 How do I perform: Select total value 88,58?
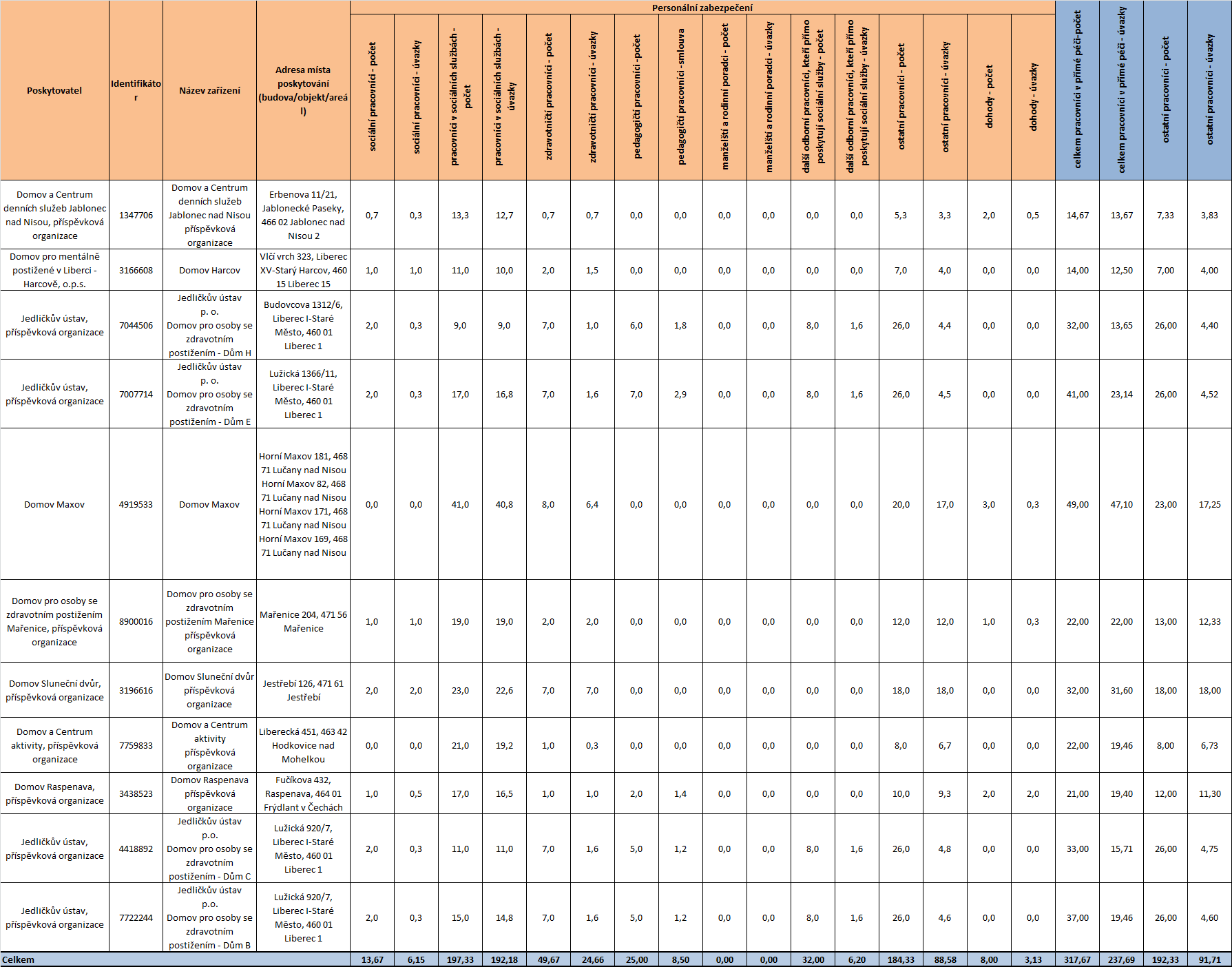pyautogui.click(x=945, y=959)
